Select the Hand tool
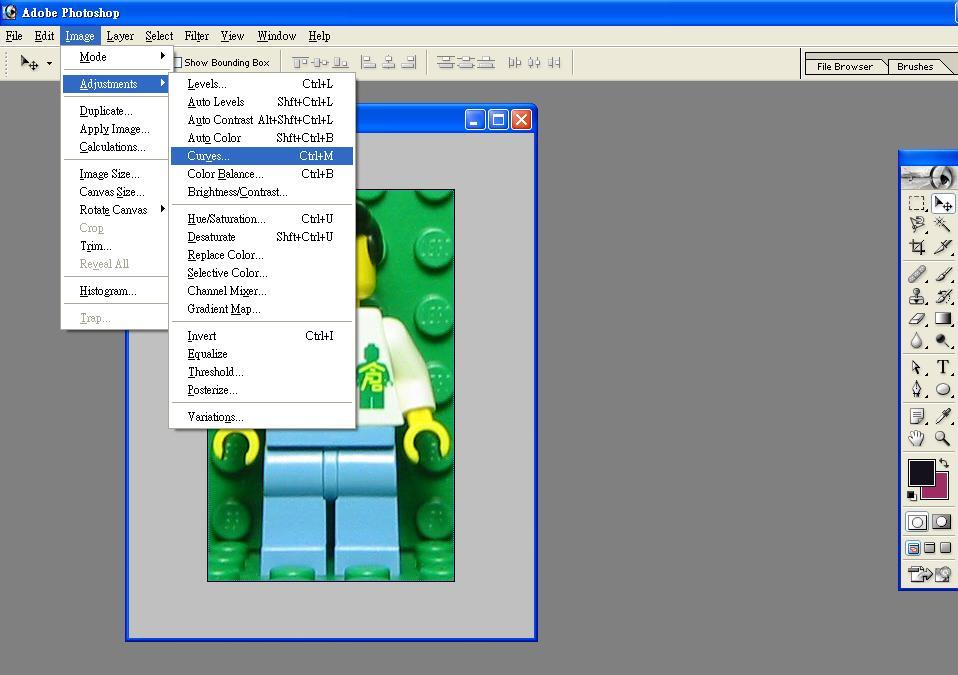This screenshot has height=675, width=958. pos(916,438)
